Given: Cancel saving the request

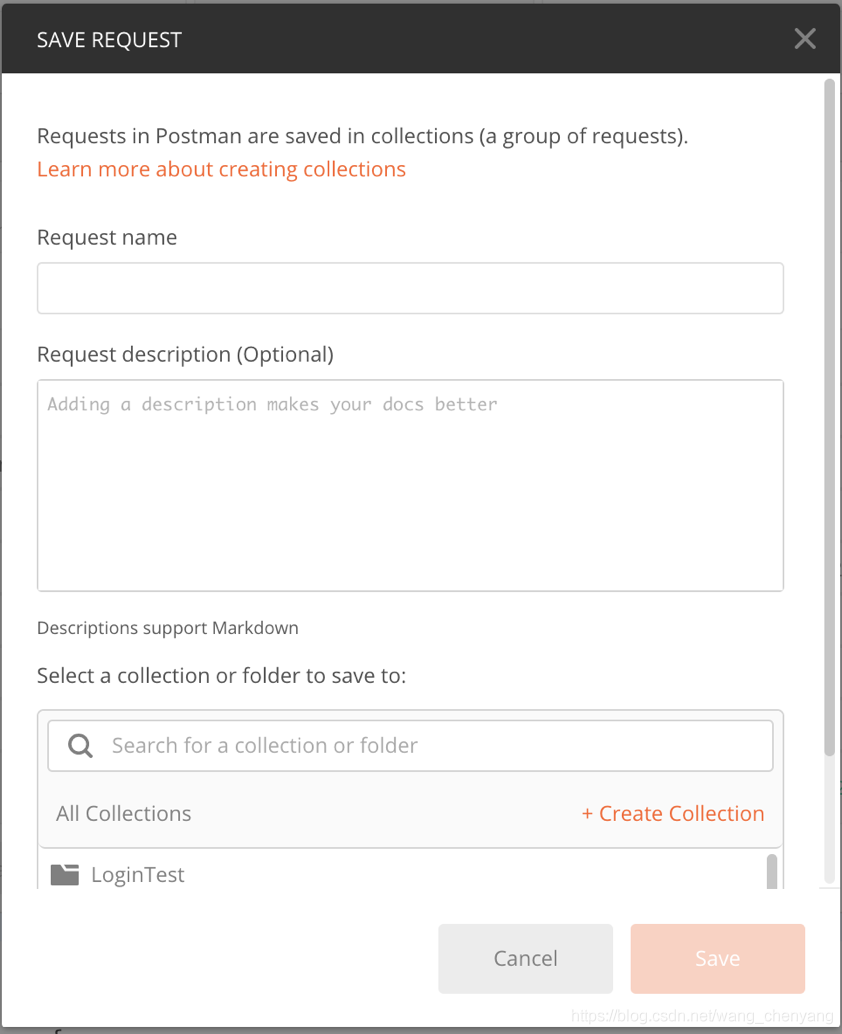Looking at the screenshot, I should point(526,958).
